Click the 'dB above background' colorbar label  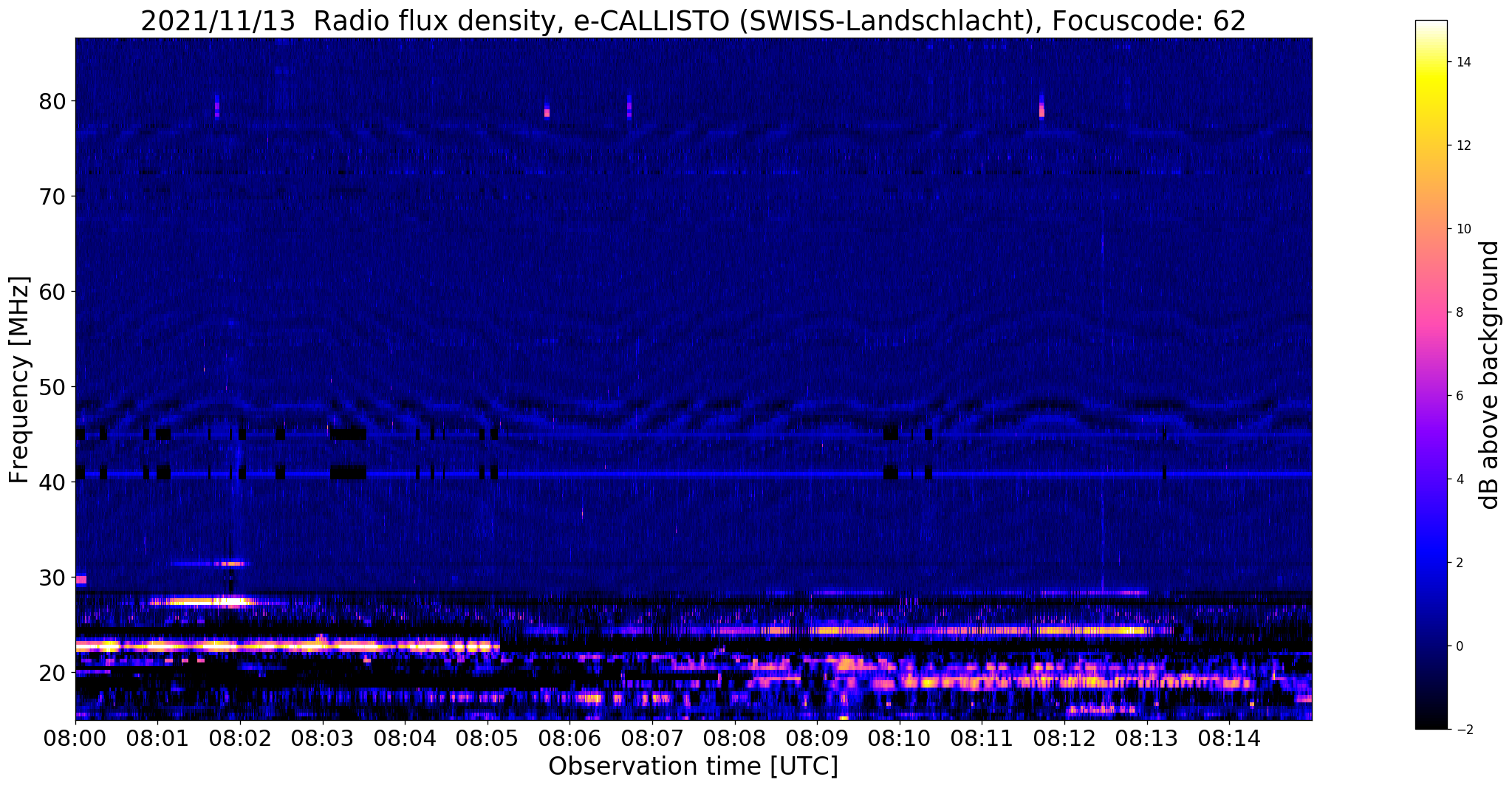[x=1490, y=375]
